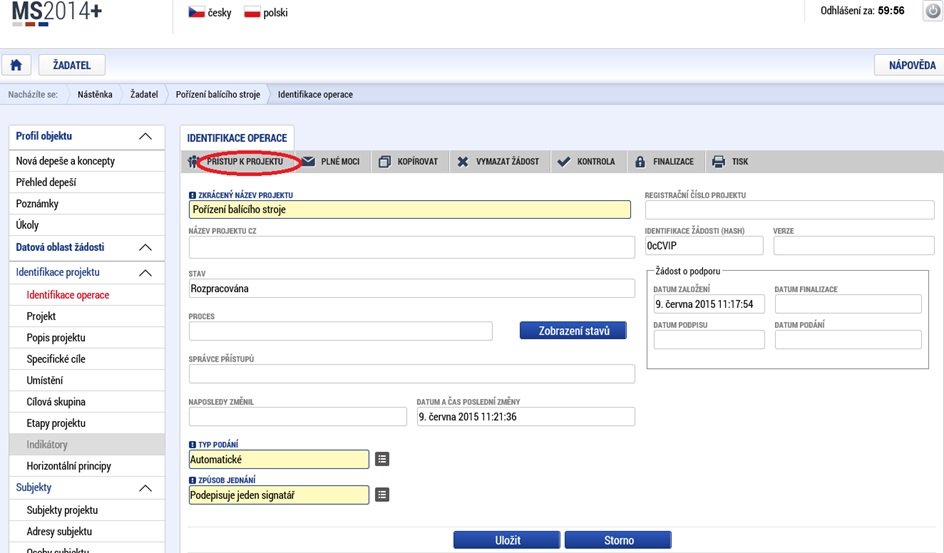Screen dimensions: 944x553
Task: Open the Žadatel menu button
Action: click(72, 65)
